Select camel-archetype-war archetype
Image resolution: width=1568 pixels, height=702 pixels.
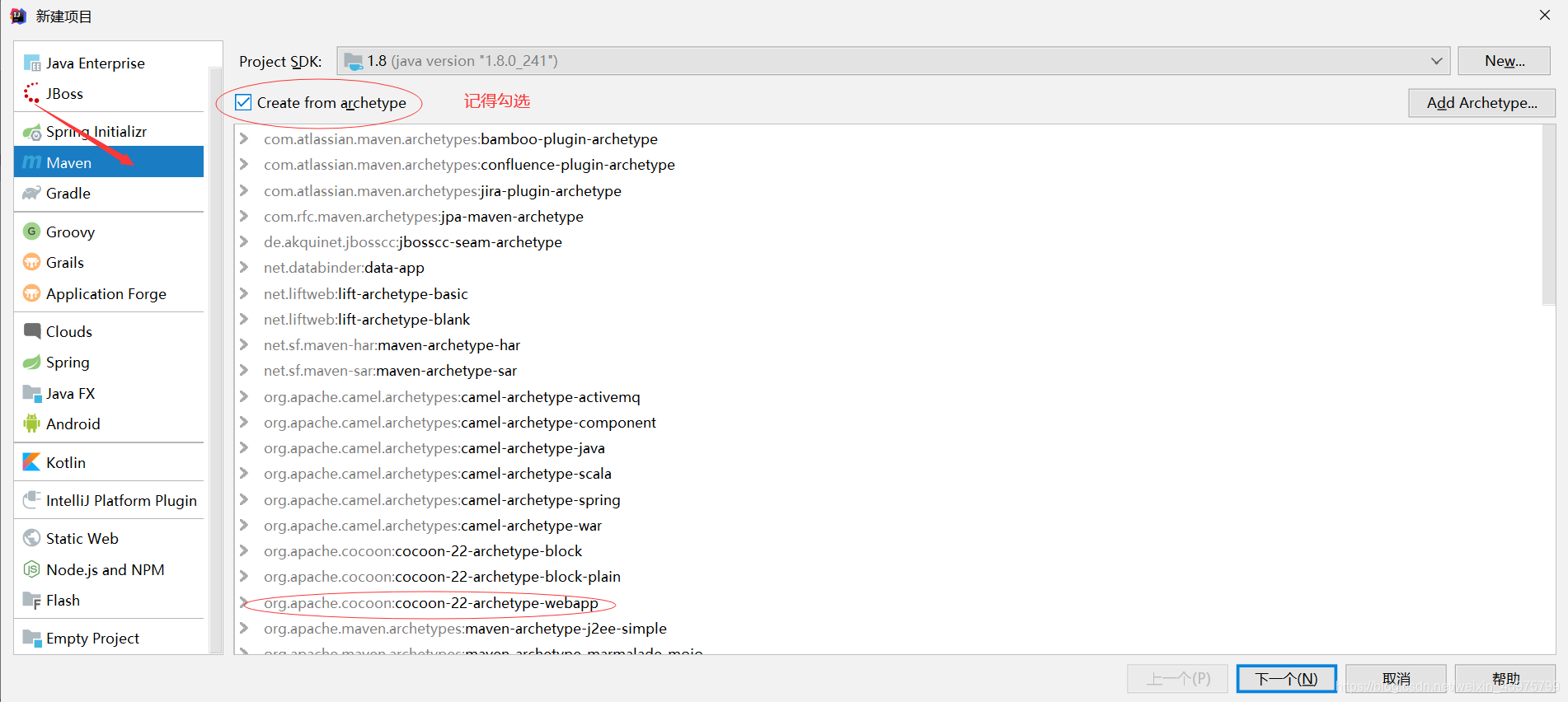click(433, 525)
